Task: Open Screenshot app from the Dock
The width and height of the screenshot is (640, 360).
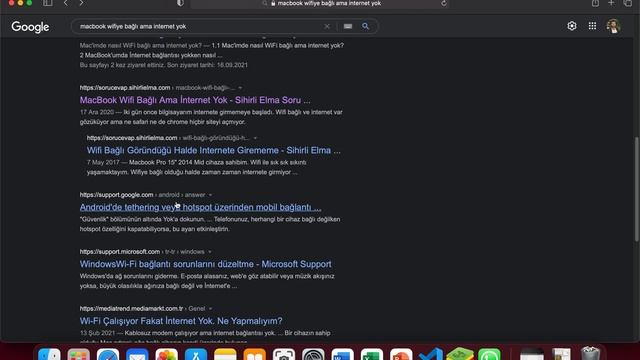Action: coord(284,354)
